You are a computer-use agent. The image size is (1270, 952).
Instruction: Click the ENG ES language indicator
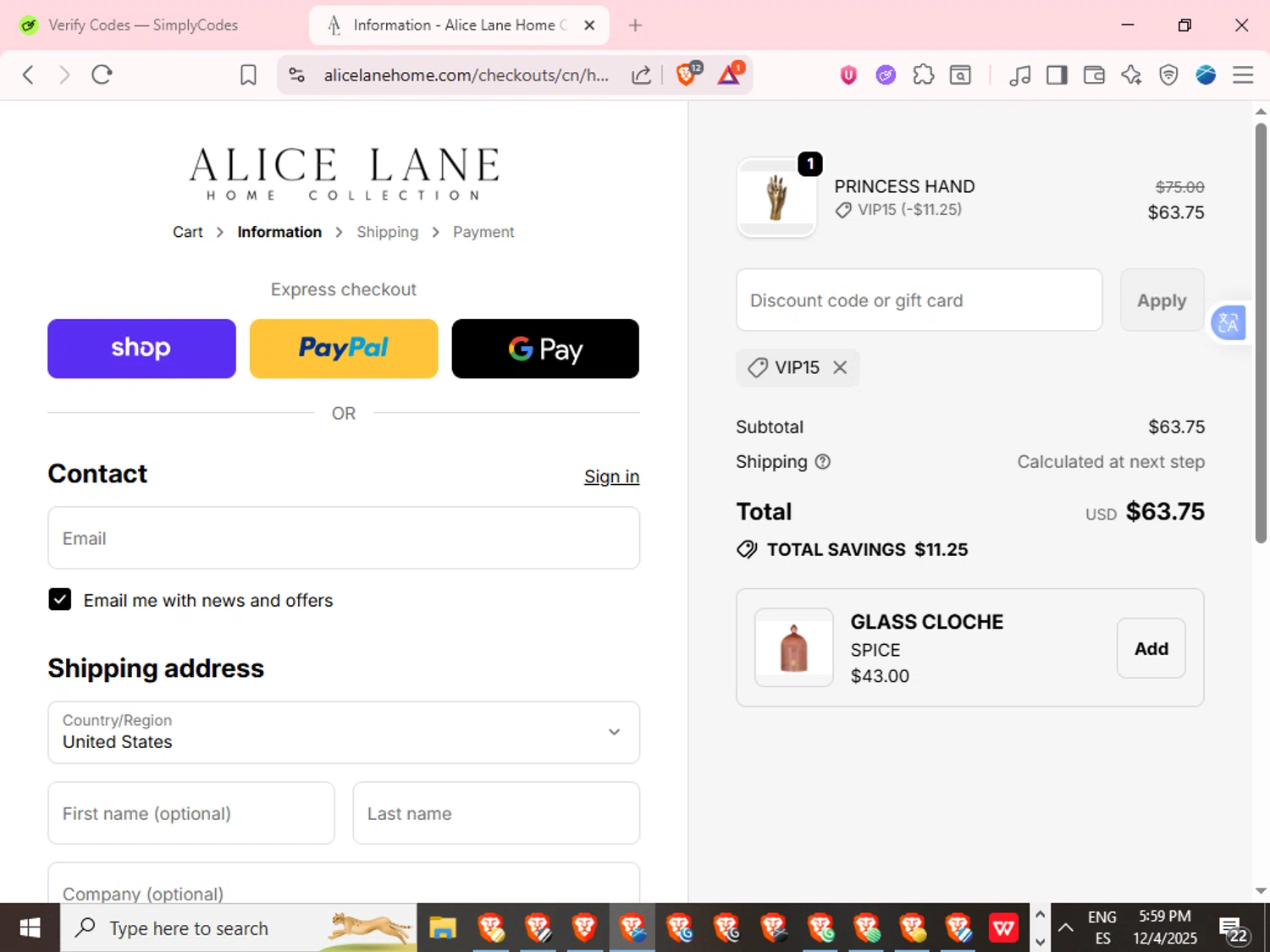pyautogui.click(x=1102, y=927)
